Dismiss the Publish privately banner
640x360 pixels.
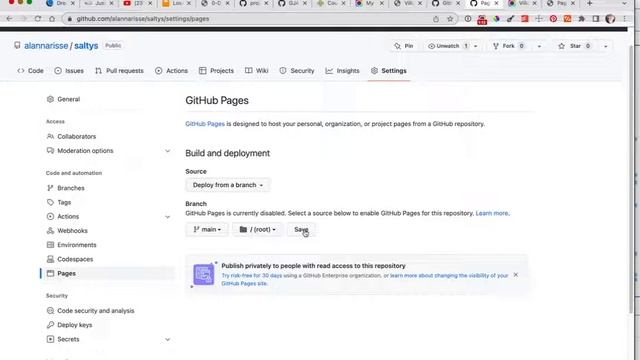[516, 275]
